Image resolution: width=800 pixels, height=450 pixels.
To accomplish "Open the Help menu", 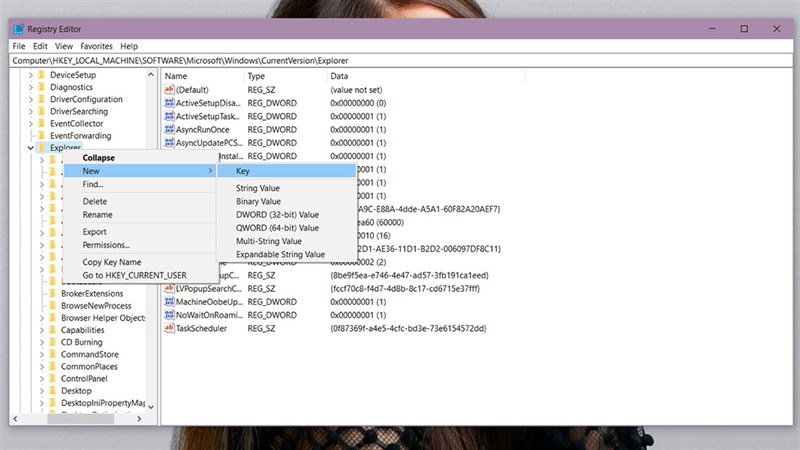I will 129,46.
